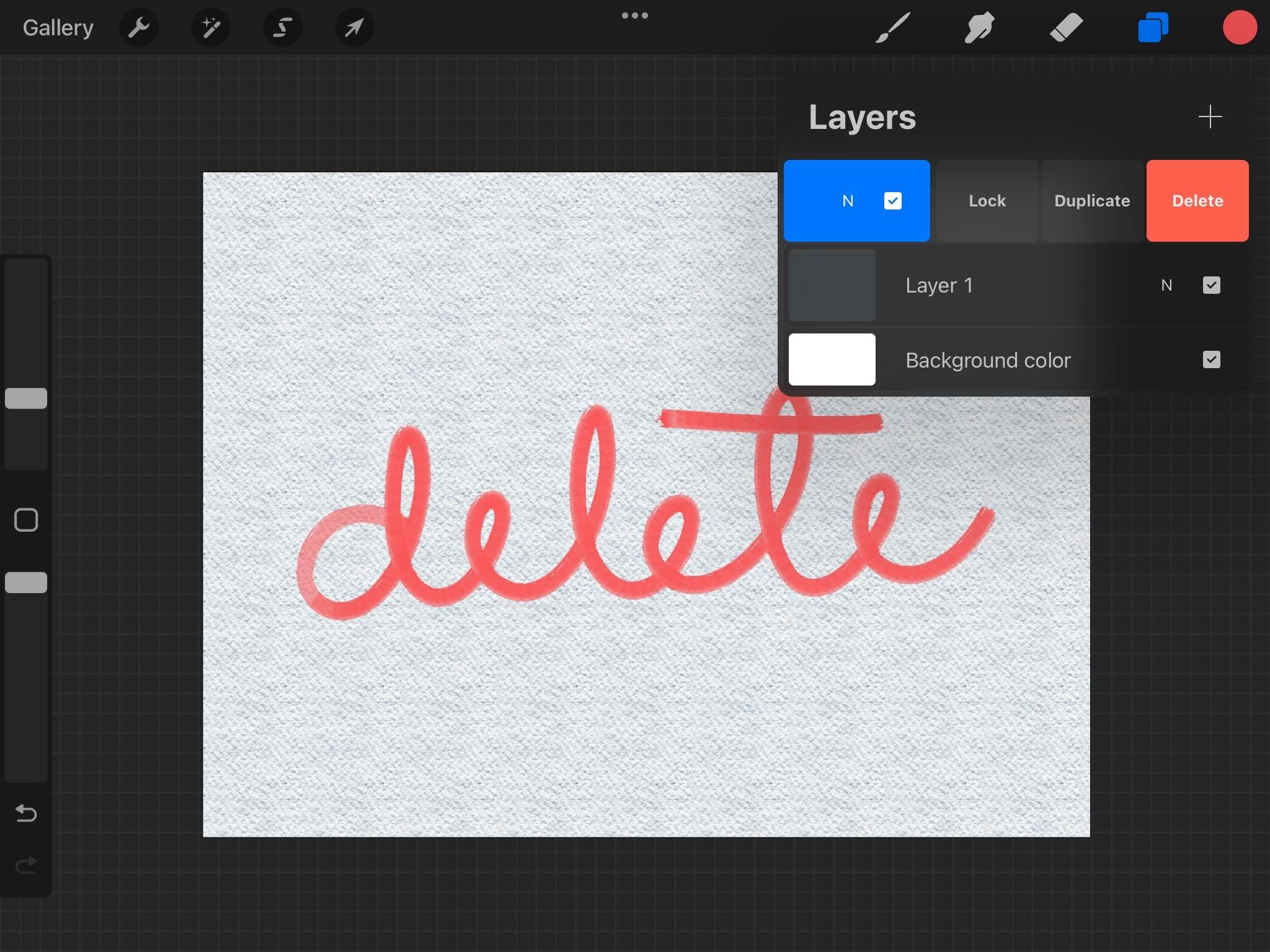Open the Actions wrench menu
1270x952 pixels.
tap(139, 27)
